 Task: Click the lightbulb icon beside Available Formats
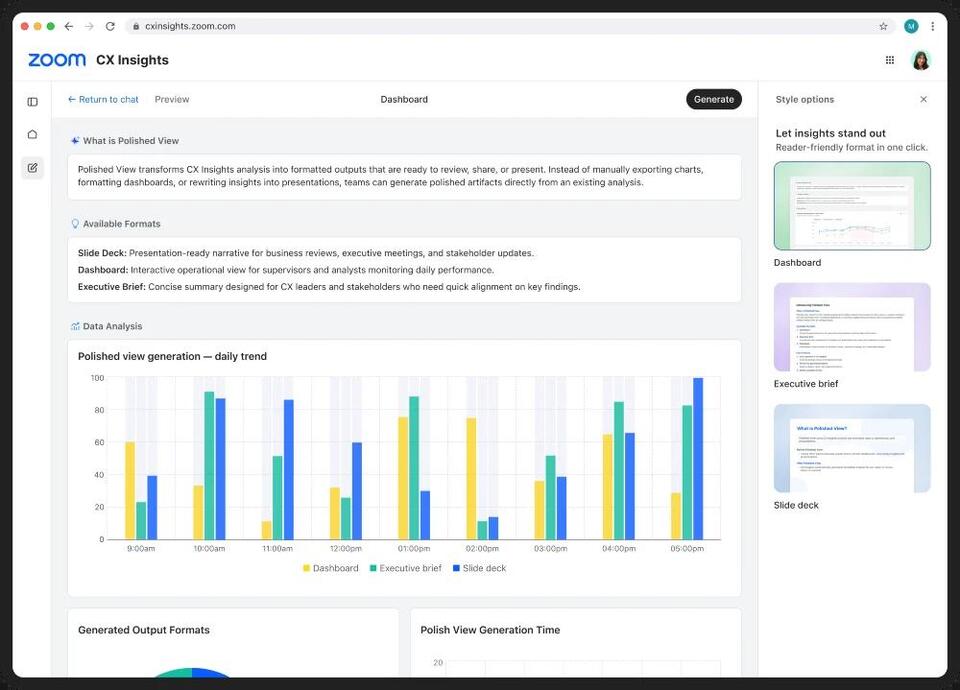(75, 224)
